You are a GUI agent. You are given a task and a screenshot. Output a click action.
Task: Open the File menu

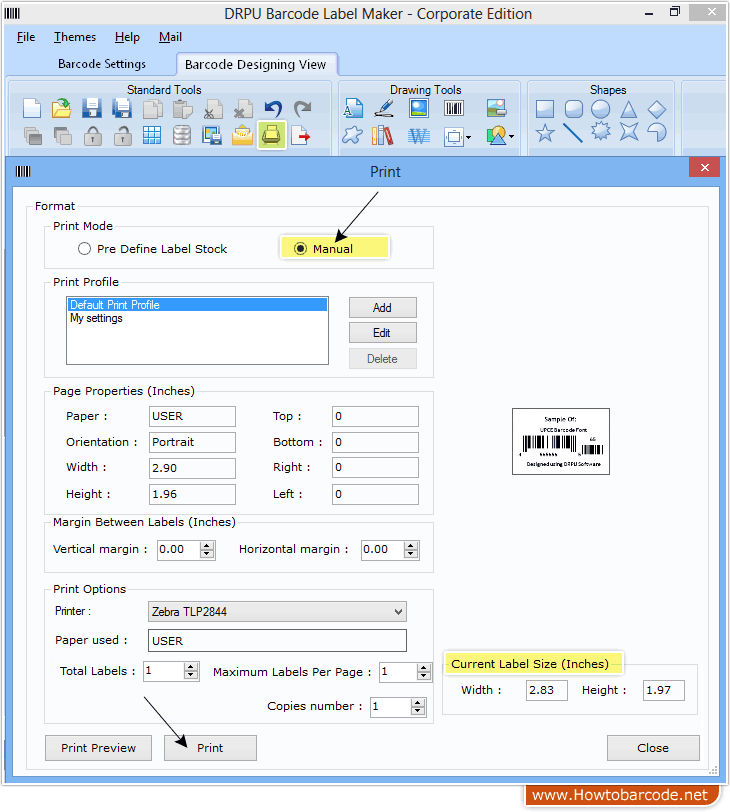pyautogui.click(x=26, y=37)
